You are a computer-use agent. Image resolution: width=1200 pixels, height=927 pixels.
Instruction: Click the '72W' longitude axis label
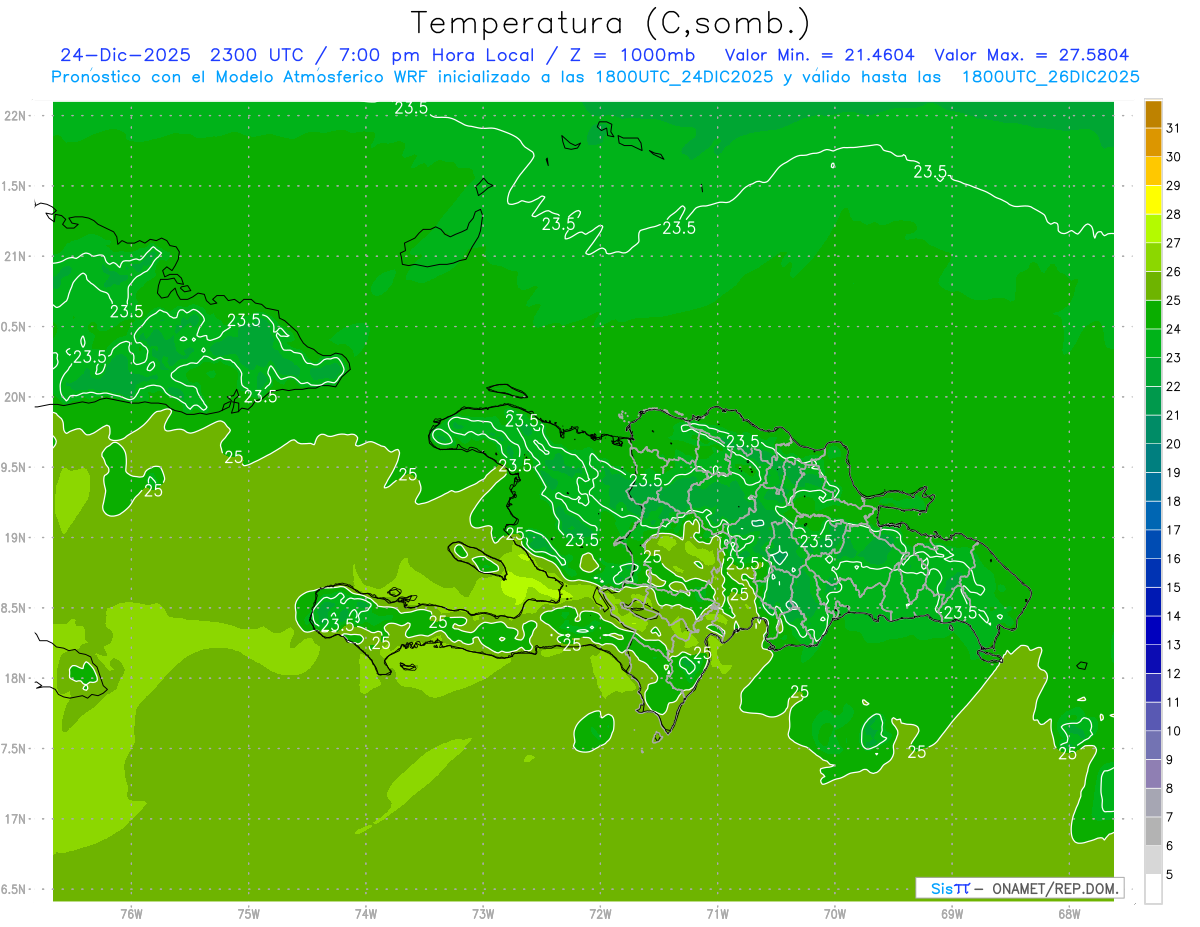click(600, 914)
